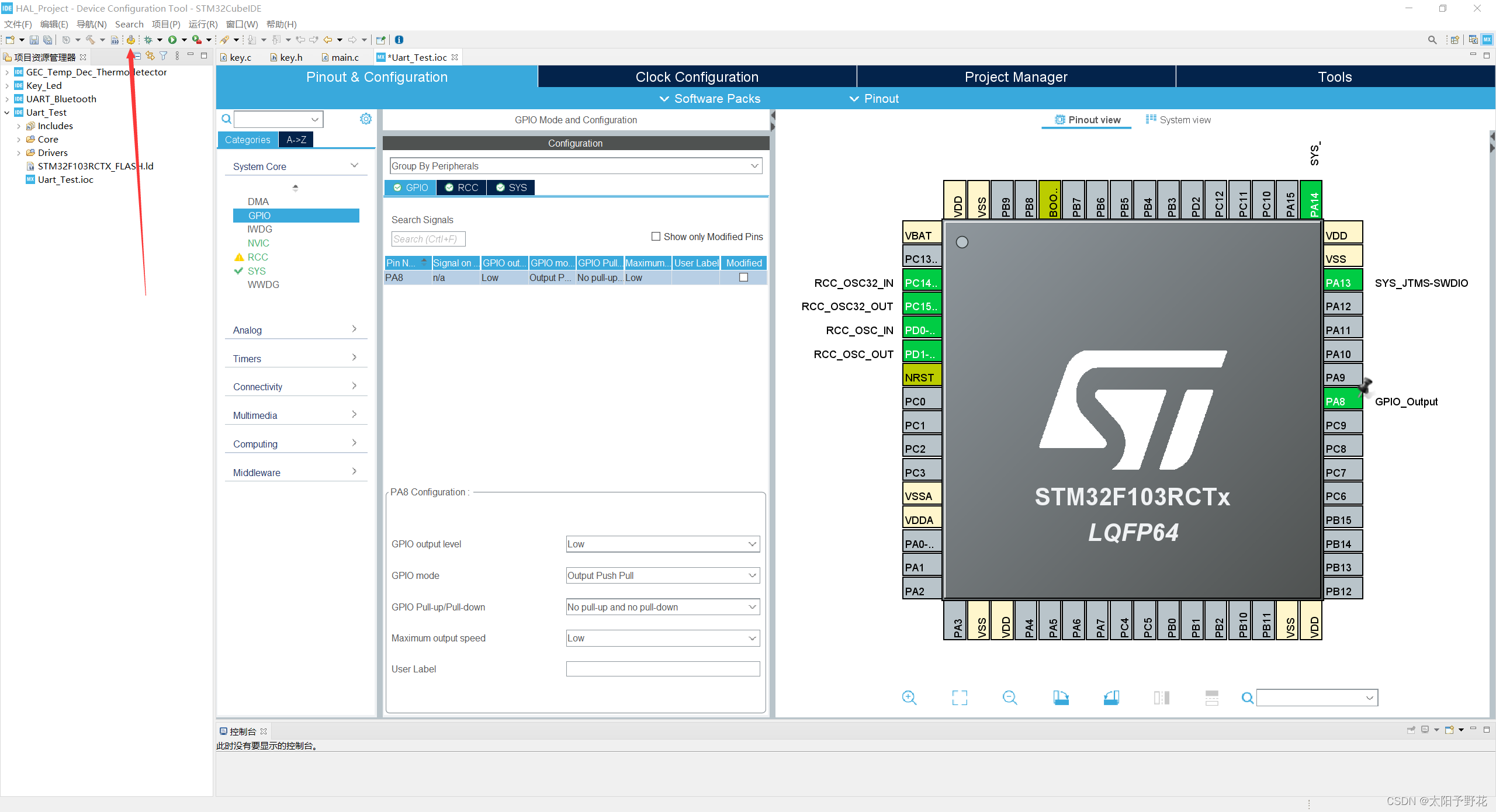Zoom out of the pinout view

1010,698
